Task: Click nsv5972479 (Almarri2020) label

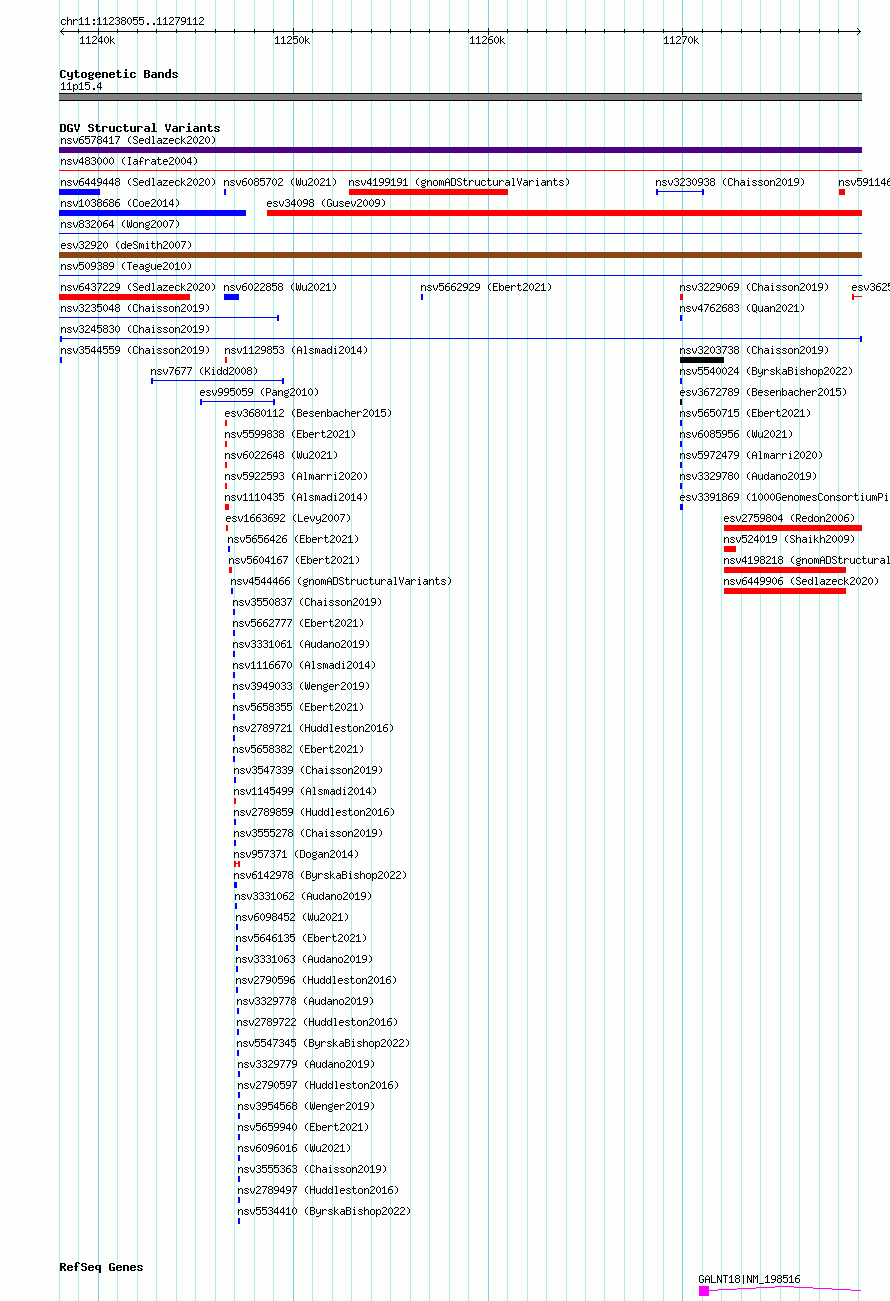Action: coord(751,455)
